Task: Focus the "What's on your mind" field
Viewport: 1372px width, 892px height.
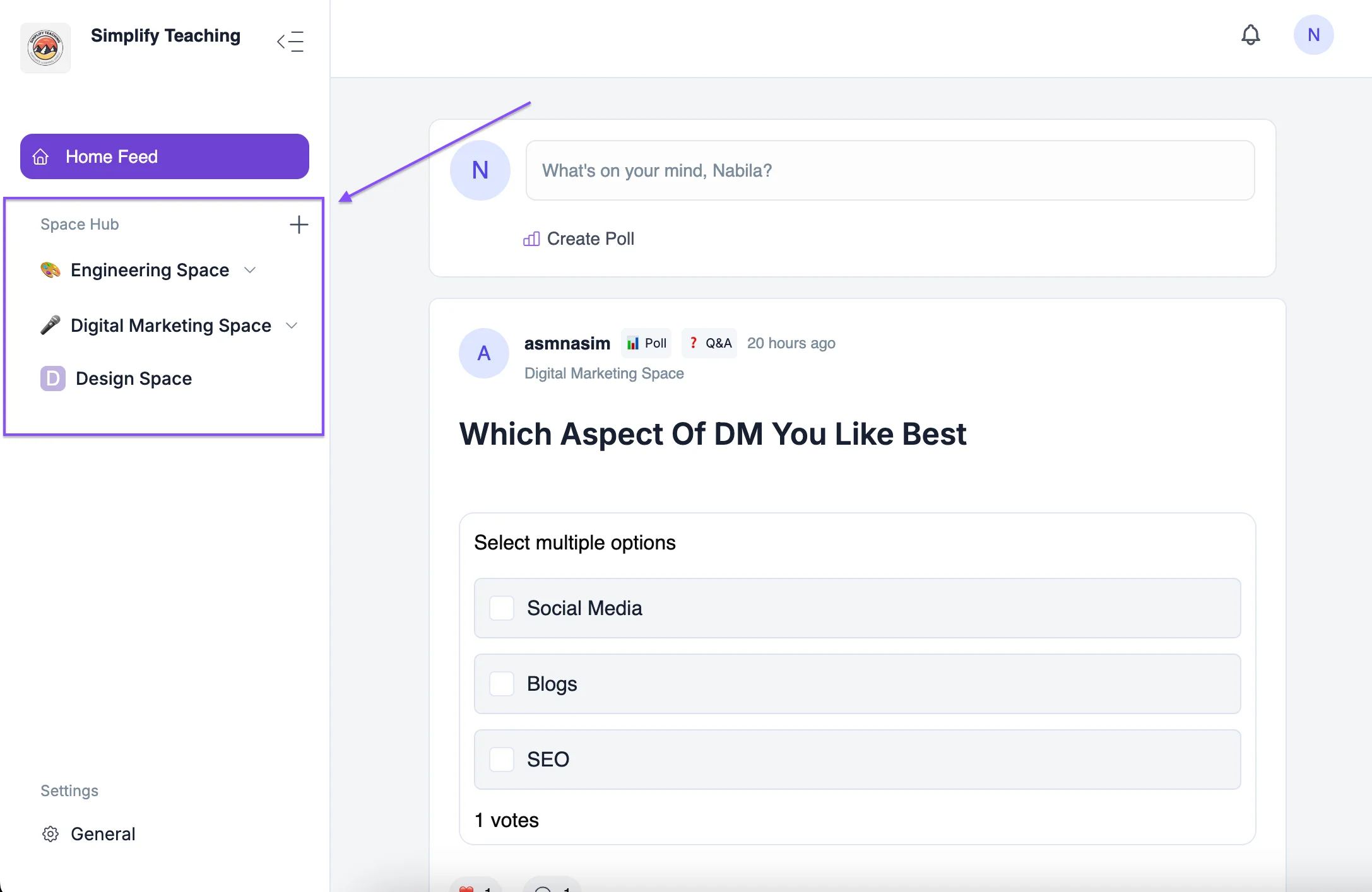Action: coord(890,170)
